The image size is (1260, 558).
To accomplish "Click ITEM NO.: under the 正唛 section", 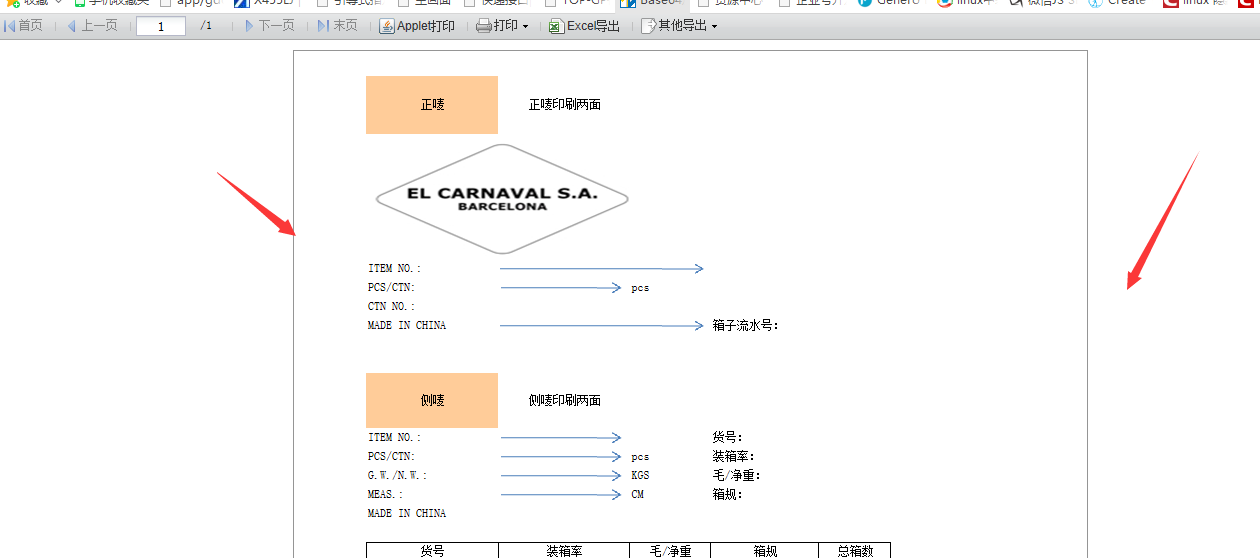I will click(395, 268).
